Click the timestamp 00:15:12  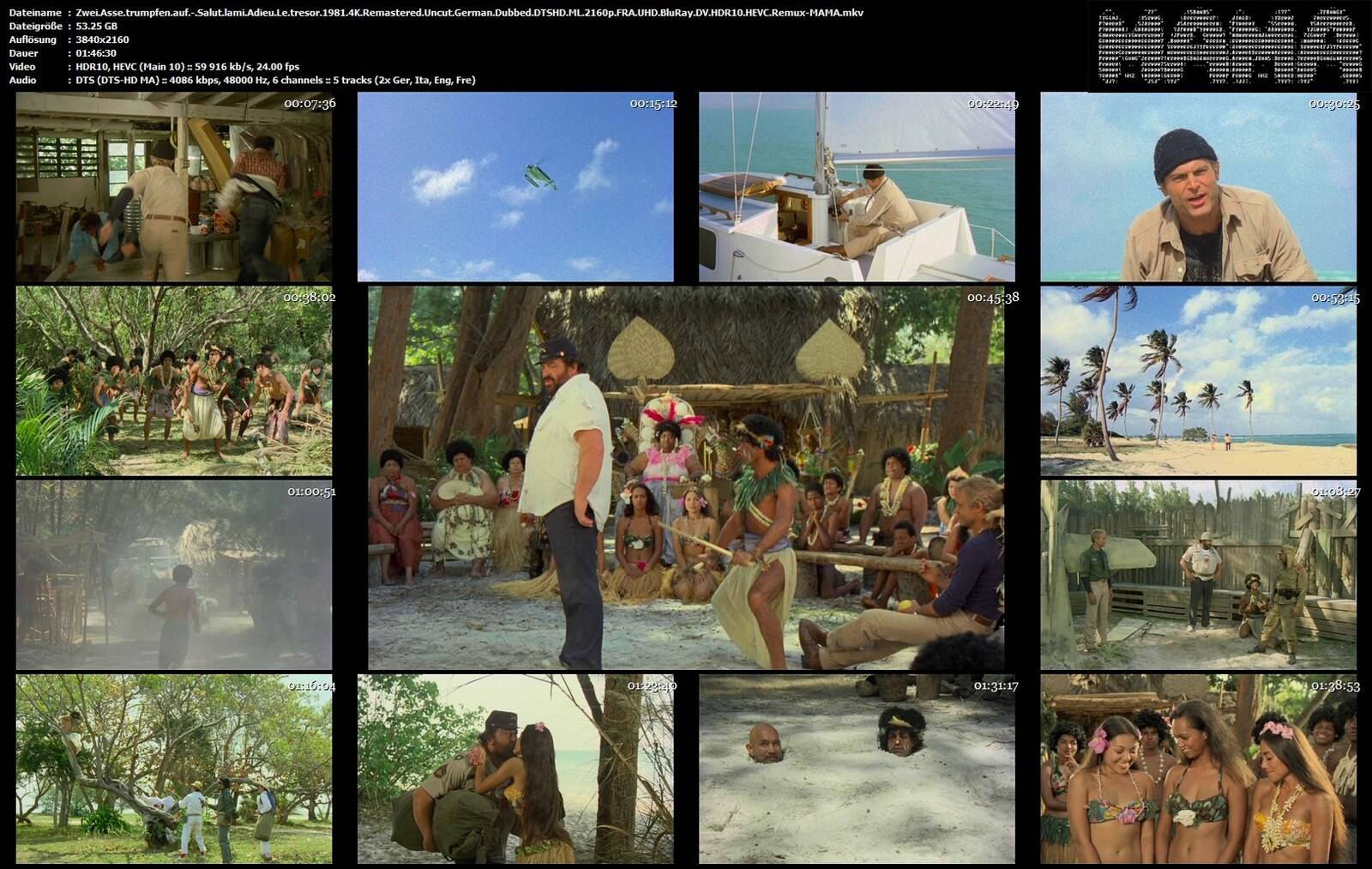point(653,103)
